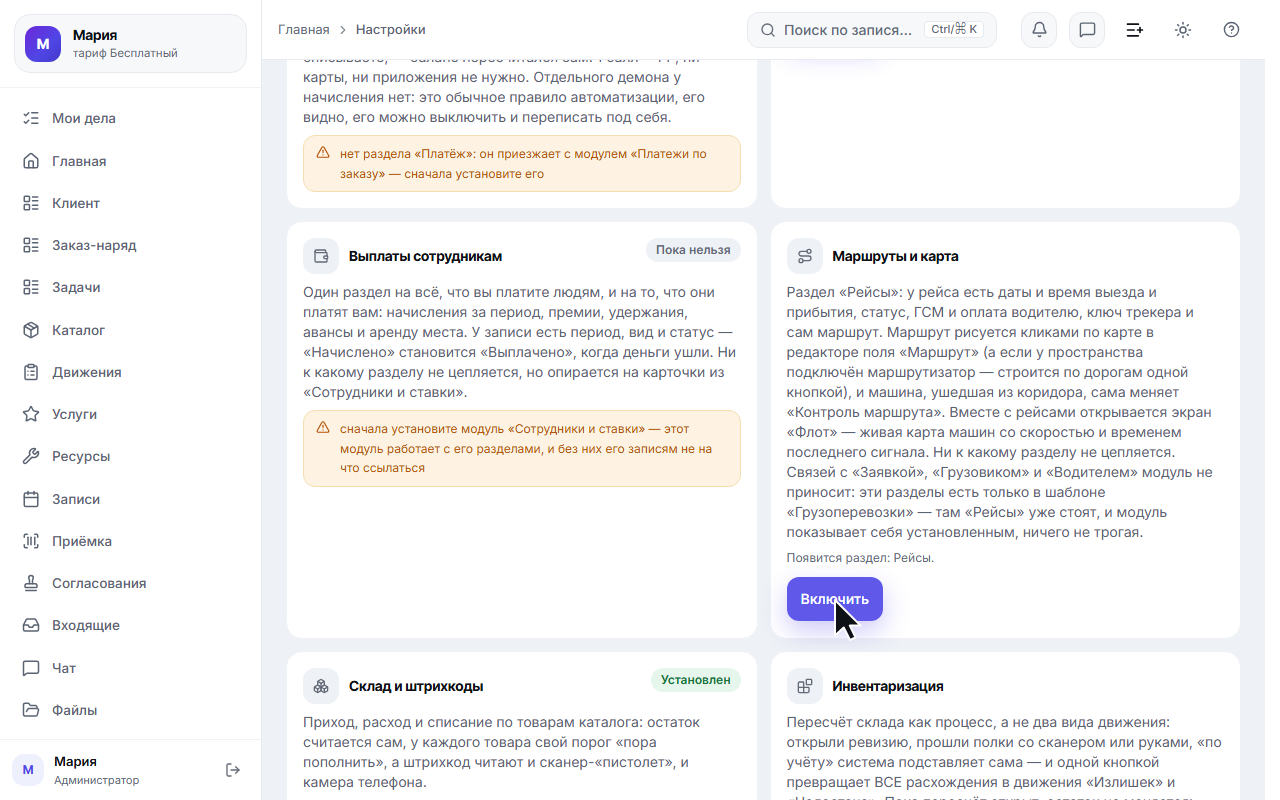
Task: Click the Движения clipboard icon
Action: [x=31, y=372]
